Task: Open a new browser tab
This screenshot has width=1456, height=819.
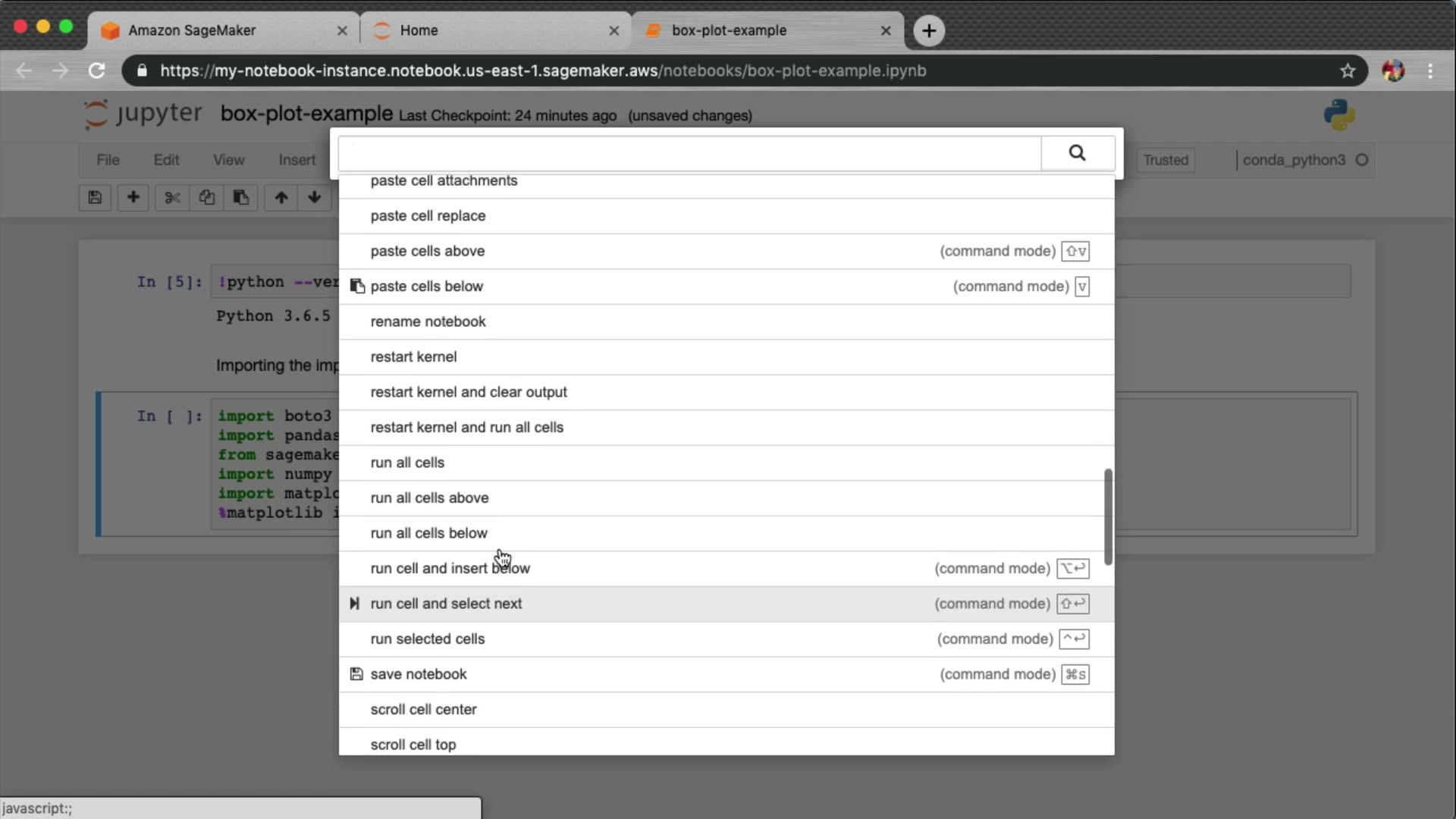Action: click(928, 30)
